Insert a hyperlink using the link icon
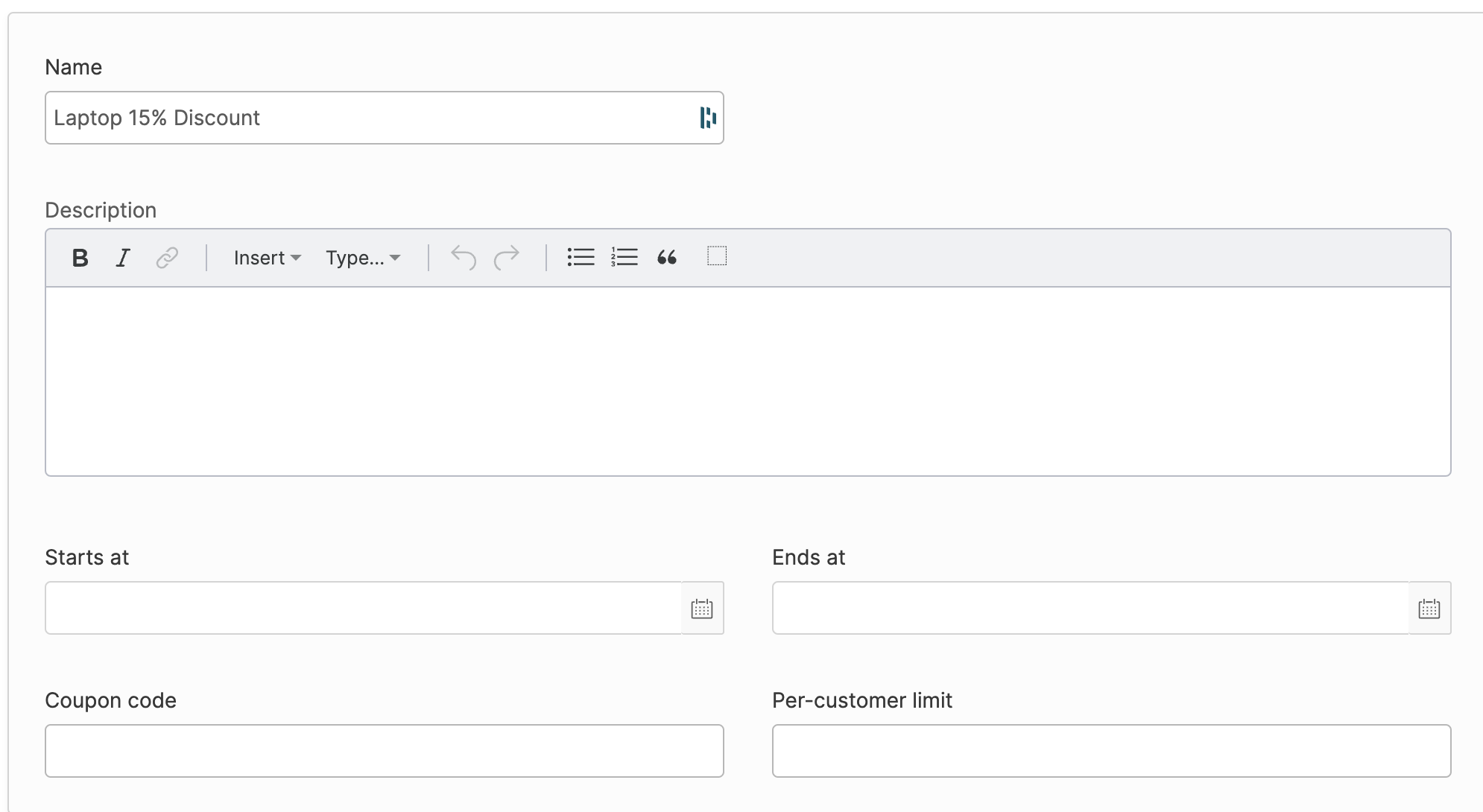 coord(165,258)
